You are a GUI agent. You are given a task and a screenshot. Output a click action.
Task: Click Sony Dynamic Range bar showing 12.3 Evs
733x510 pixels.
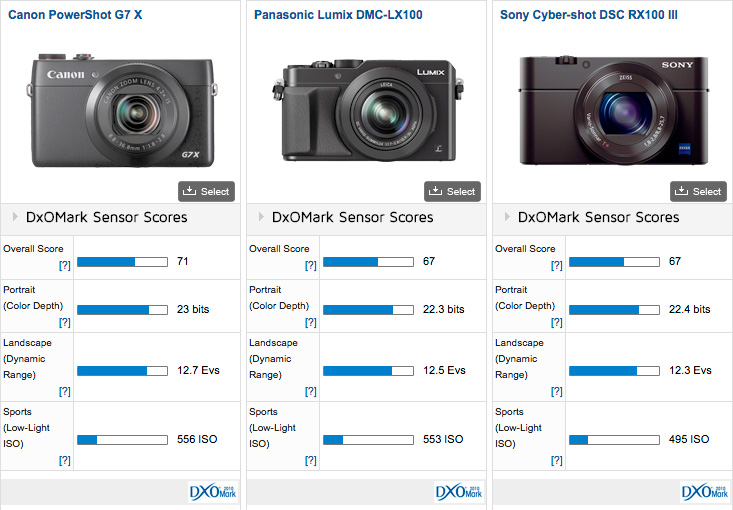pos(614,371)
